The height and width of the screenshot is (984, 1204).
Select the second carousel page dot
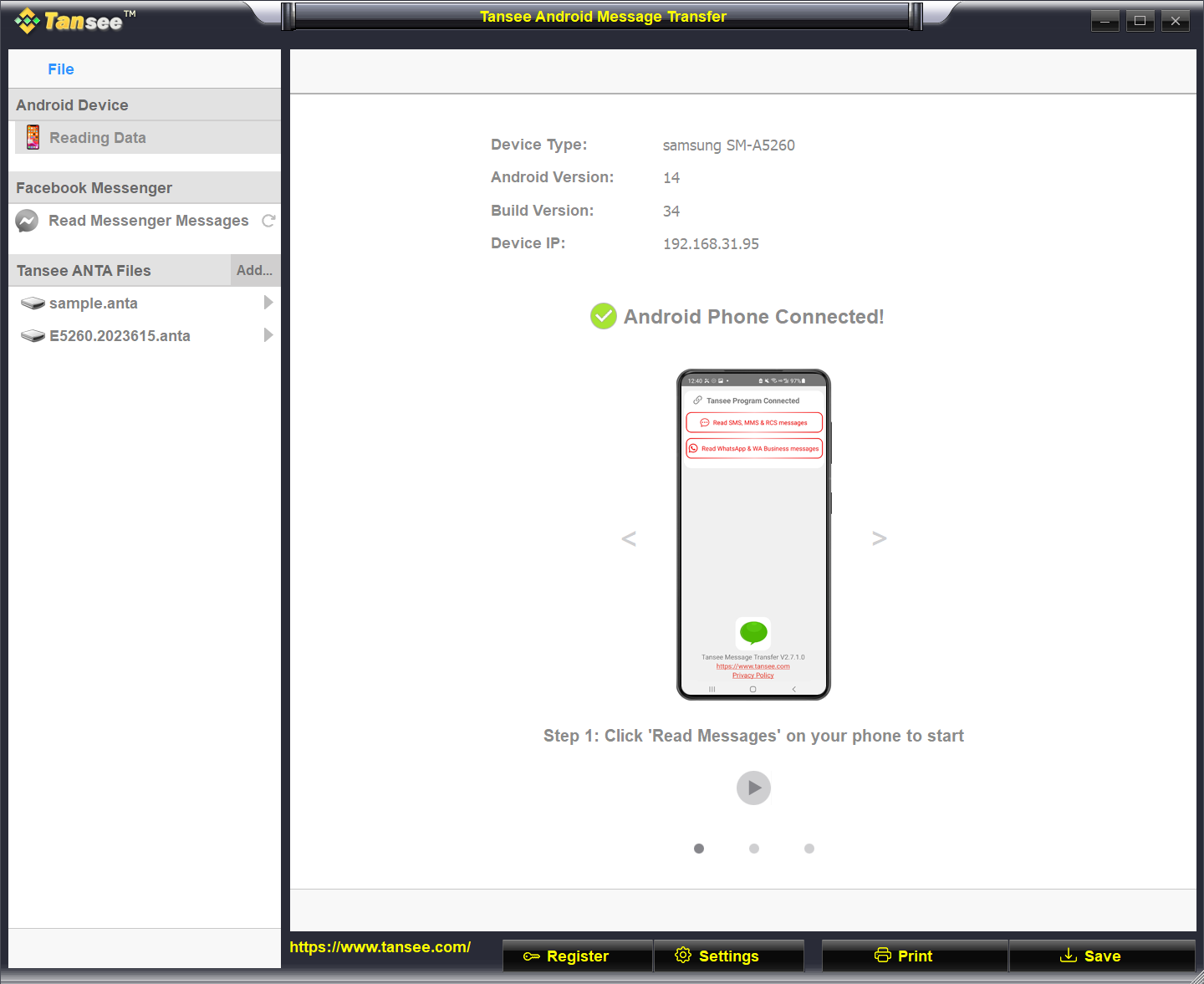[x=753, y=848]
